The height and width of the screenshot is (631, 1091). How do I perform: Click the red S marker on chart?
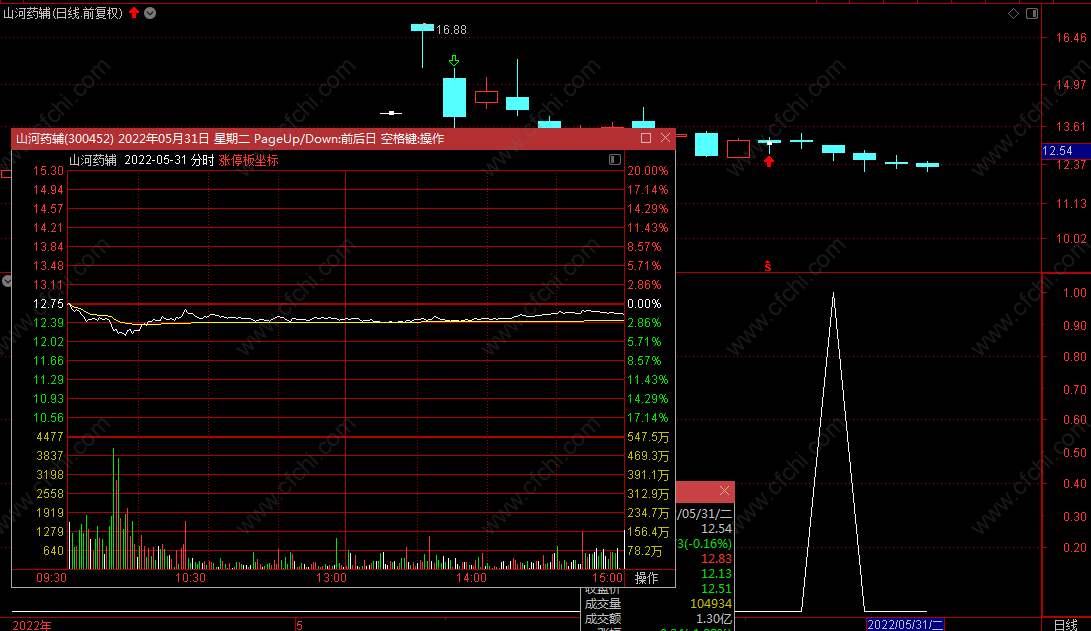pos(767,266)
